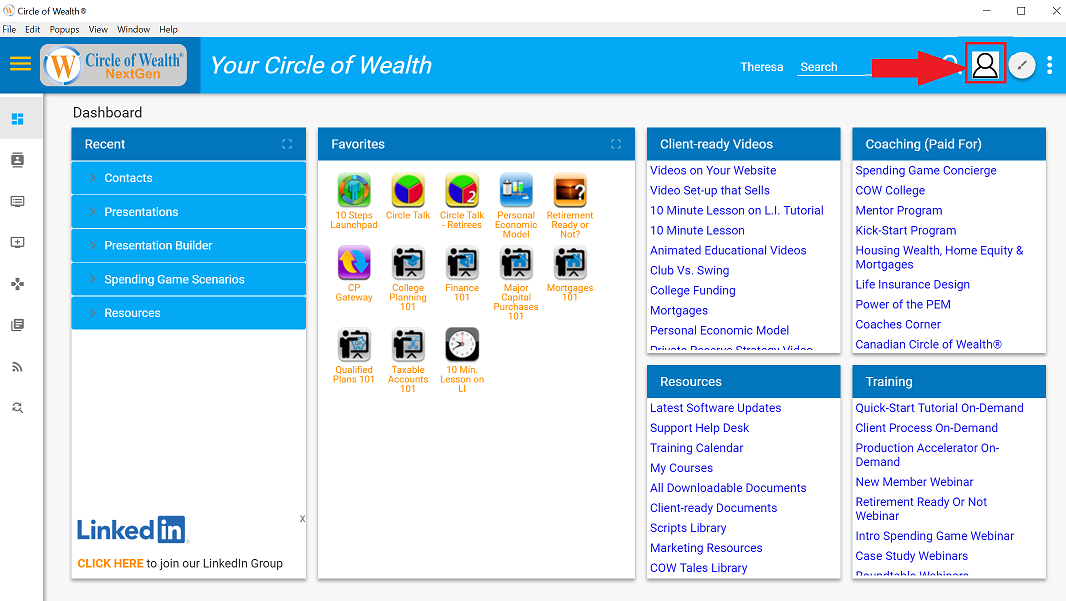Open the search sidebar icon
The height and width of the screenshot is (601, 1066).
[x=18, y=408]
